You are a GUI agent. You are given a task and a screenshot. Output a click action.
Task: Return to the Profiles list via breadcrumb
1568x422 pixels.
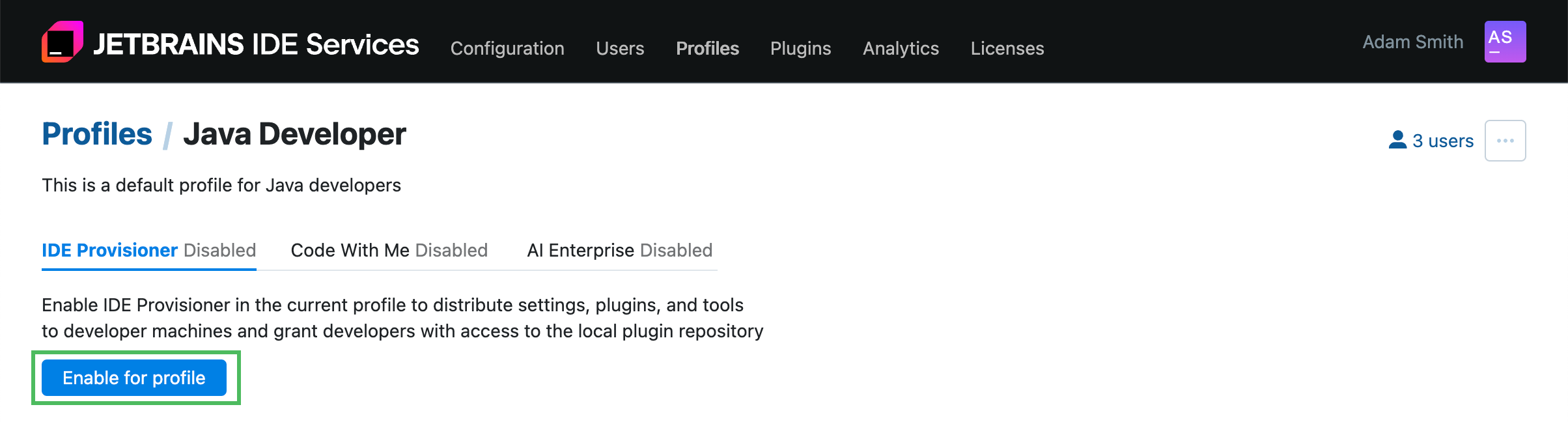[96, 134]
